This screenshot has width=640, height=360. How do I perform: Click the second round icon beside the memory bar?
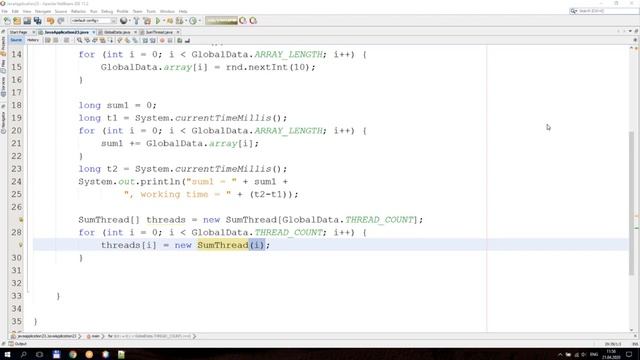coord(253,20)
